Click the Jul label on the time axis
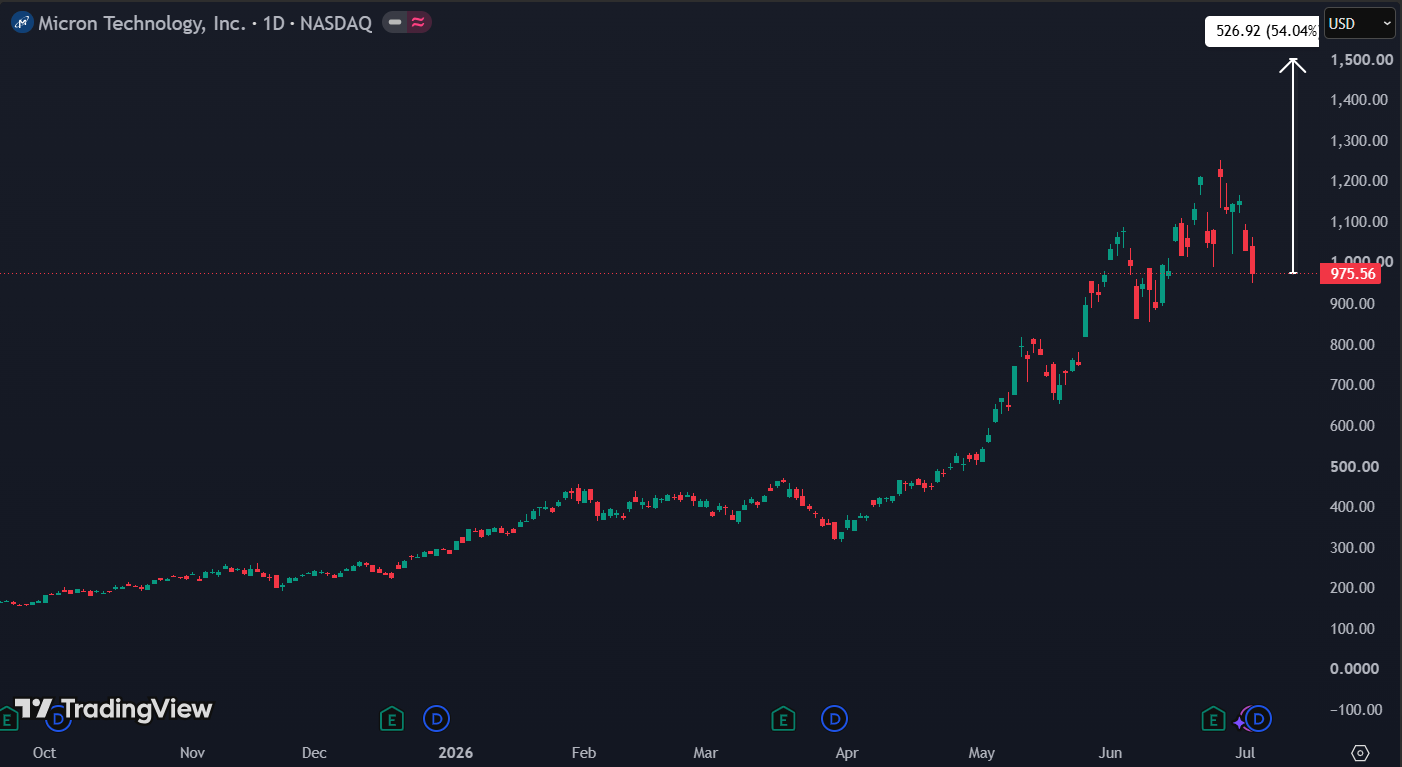The width and height of the screenshot is (1402, 767). coord(1245,752)
